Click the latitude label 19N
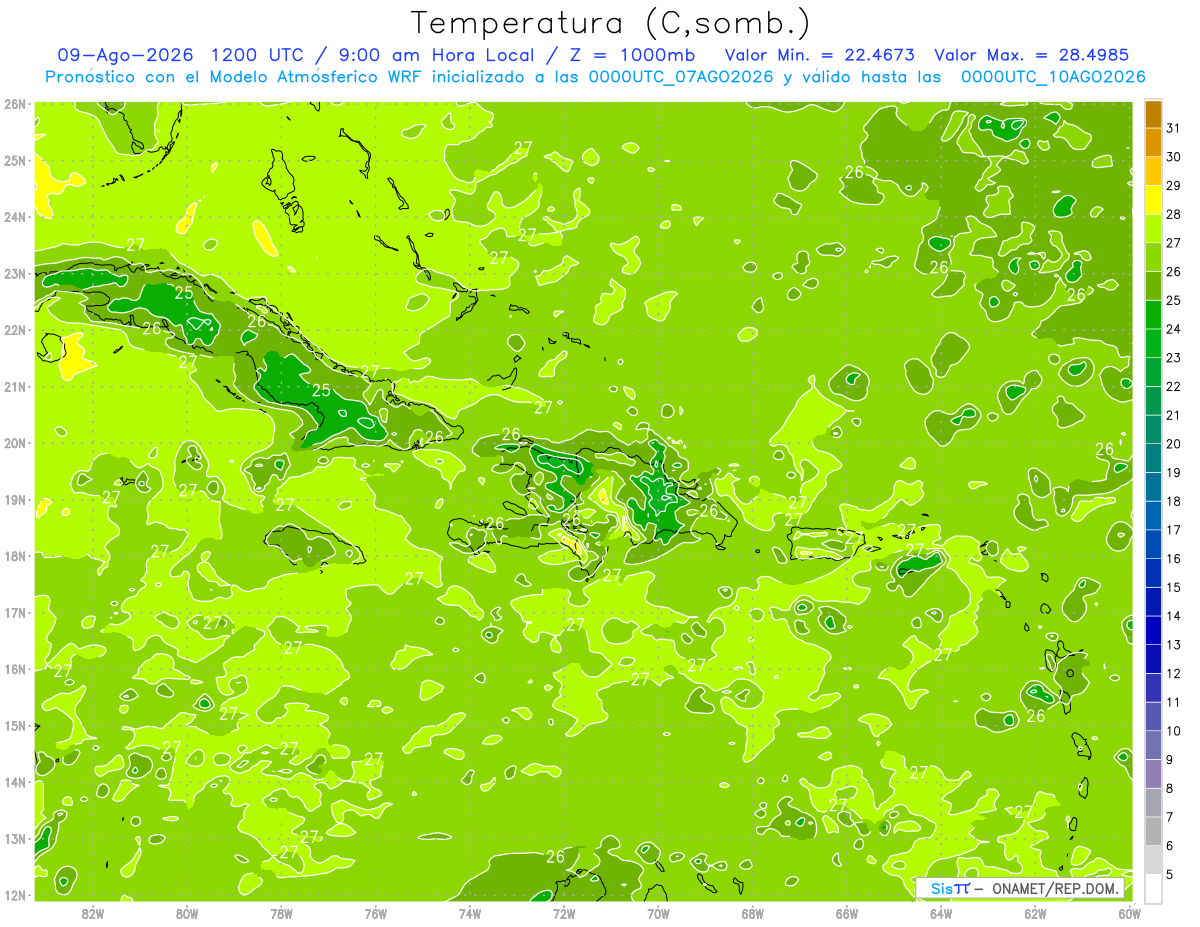This screenshot has height=927, width=1200. pyautogui.click(x=15, y=499)
